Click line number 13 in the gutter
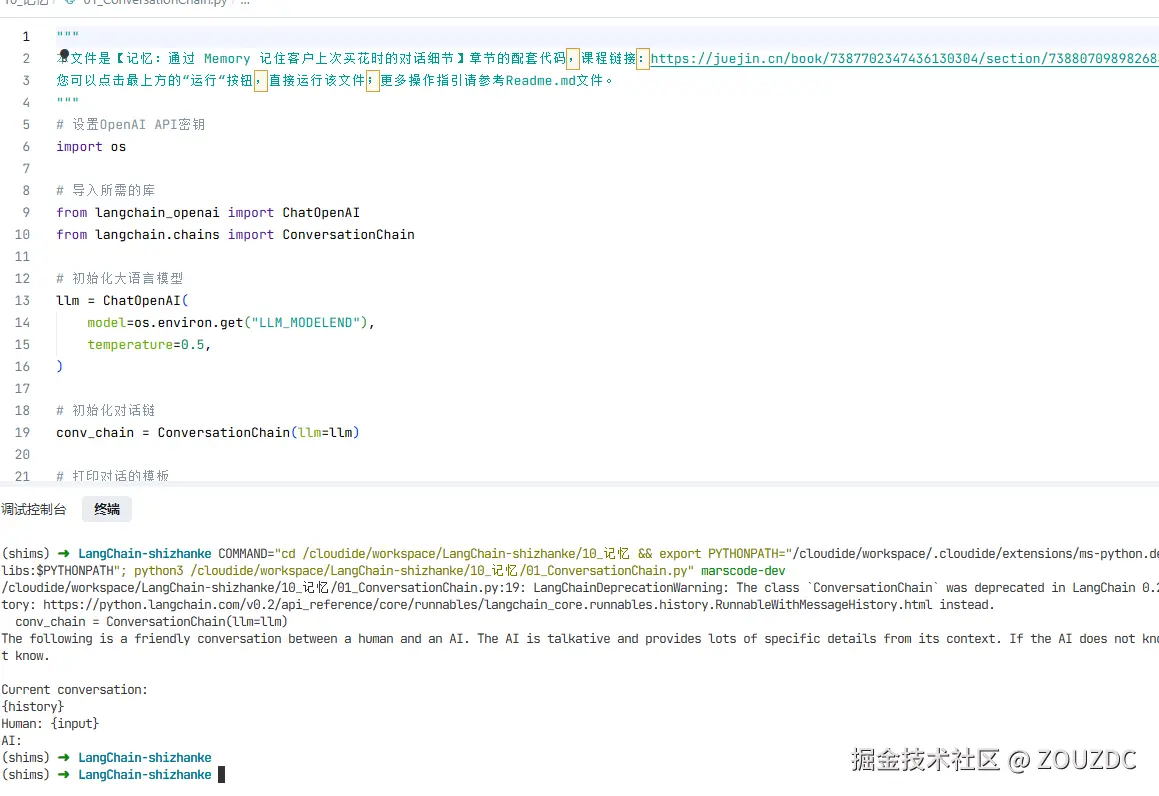1159x796 pixels. 22,300
